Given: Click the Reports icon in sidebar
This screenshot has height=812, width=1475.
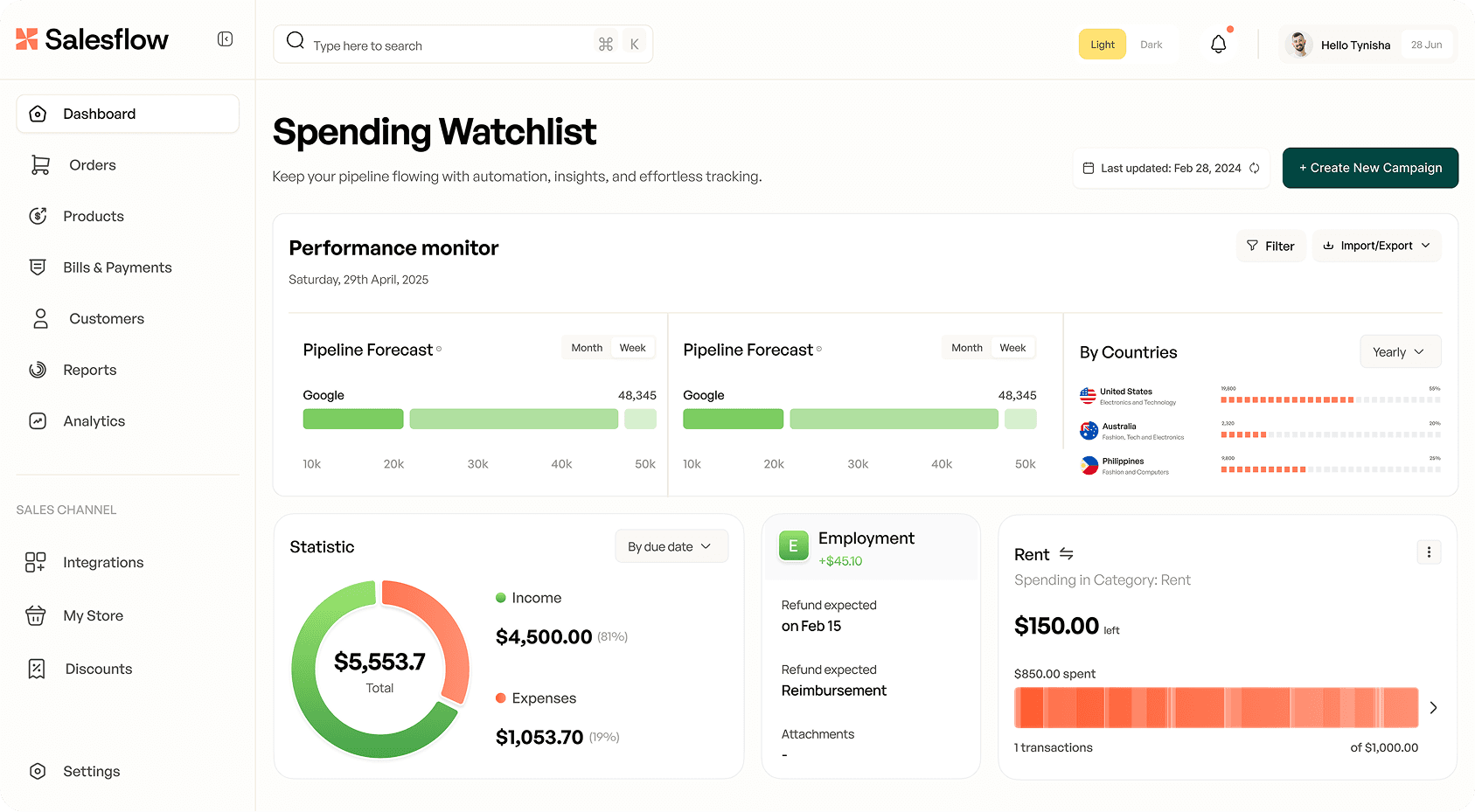Looking at the screenshot, I should [x=38, y=370].
